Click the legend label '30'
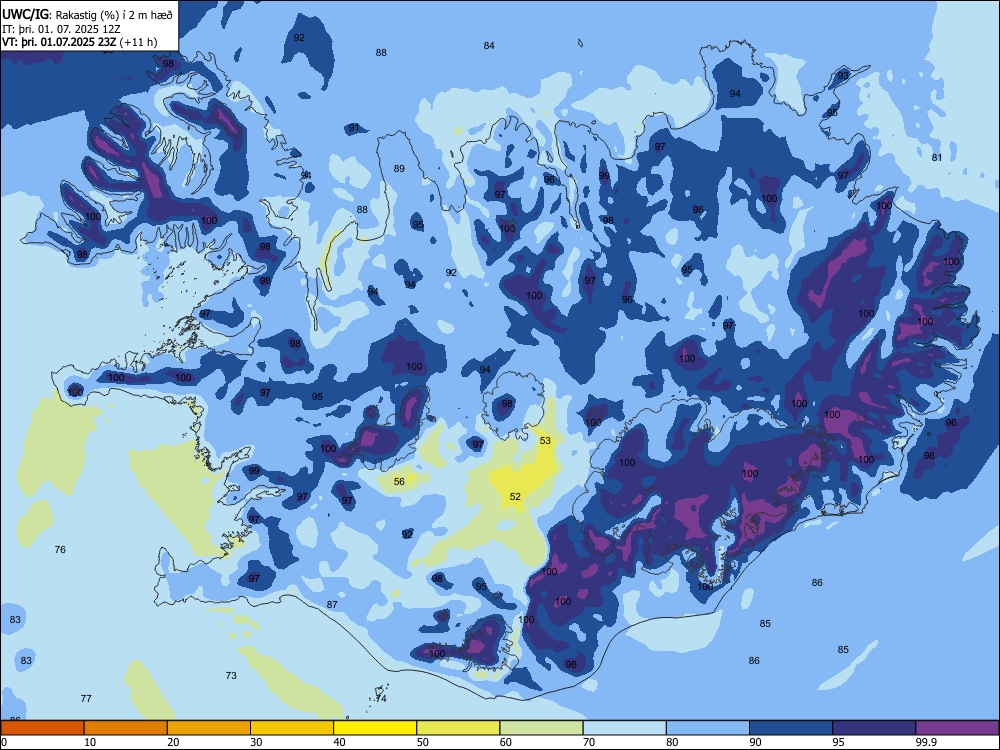The image size is (1000, 750). point(256,742)
